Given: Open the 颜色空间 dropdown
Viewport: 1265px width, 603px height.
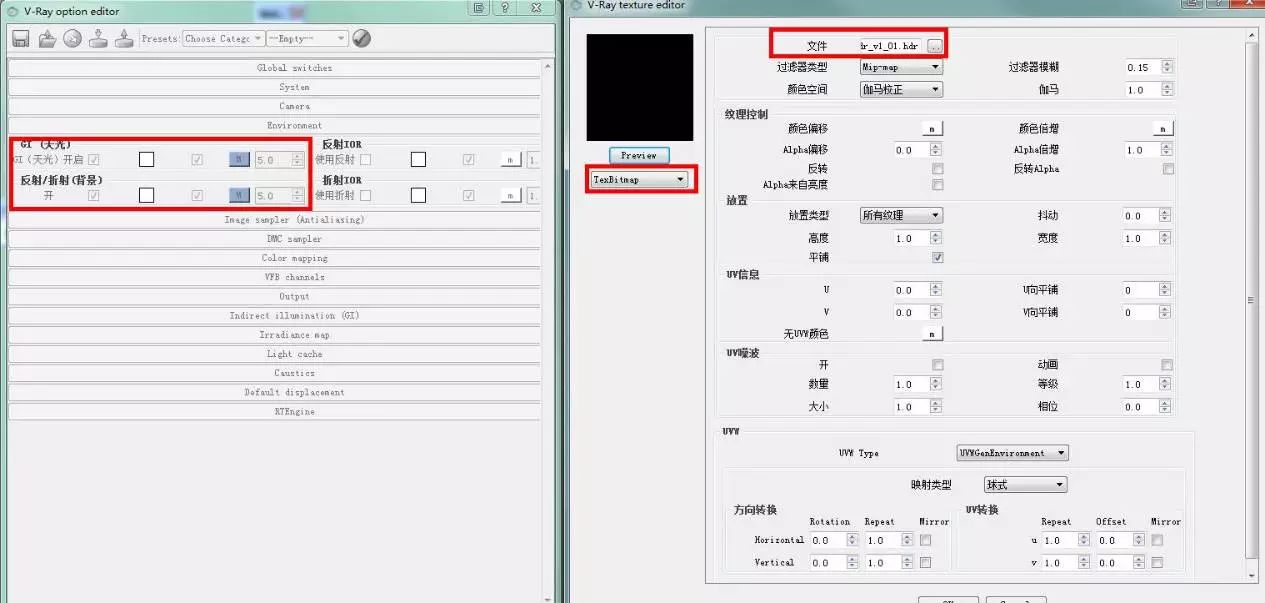Looking at the screenshot, I should coord(901,89).
